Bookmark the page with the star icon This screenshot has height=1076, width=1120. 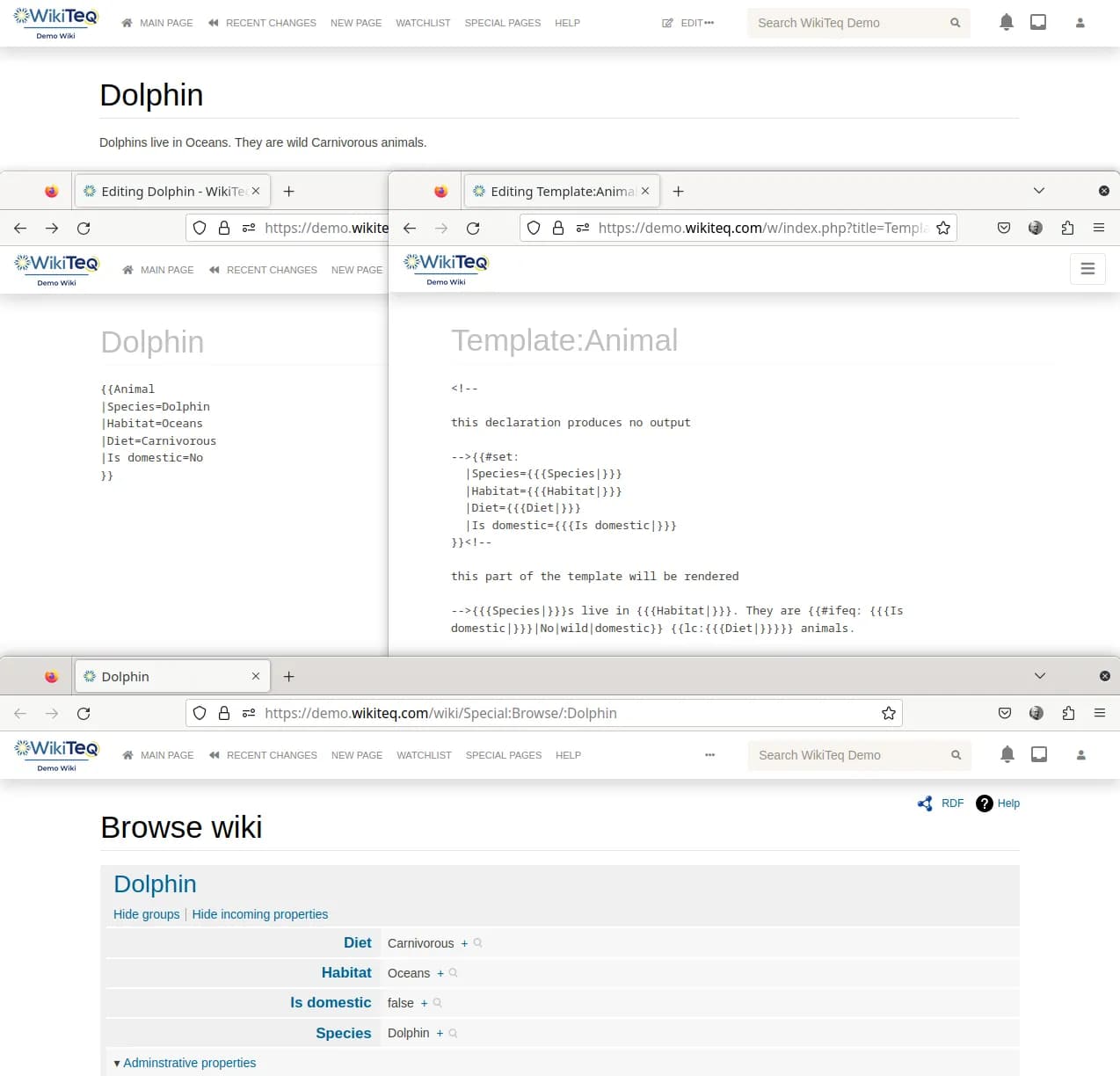coord(889,713)
